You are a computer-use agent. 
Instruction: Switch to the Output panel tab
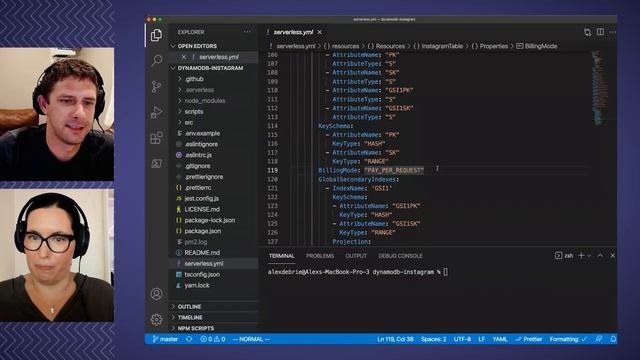coord(356,256)
